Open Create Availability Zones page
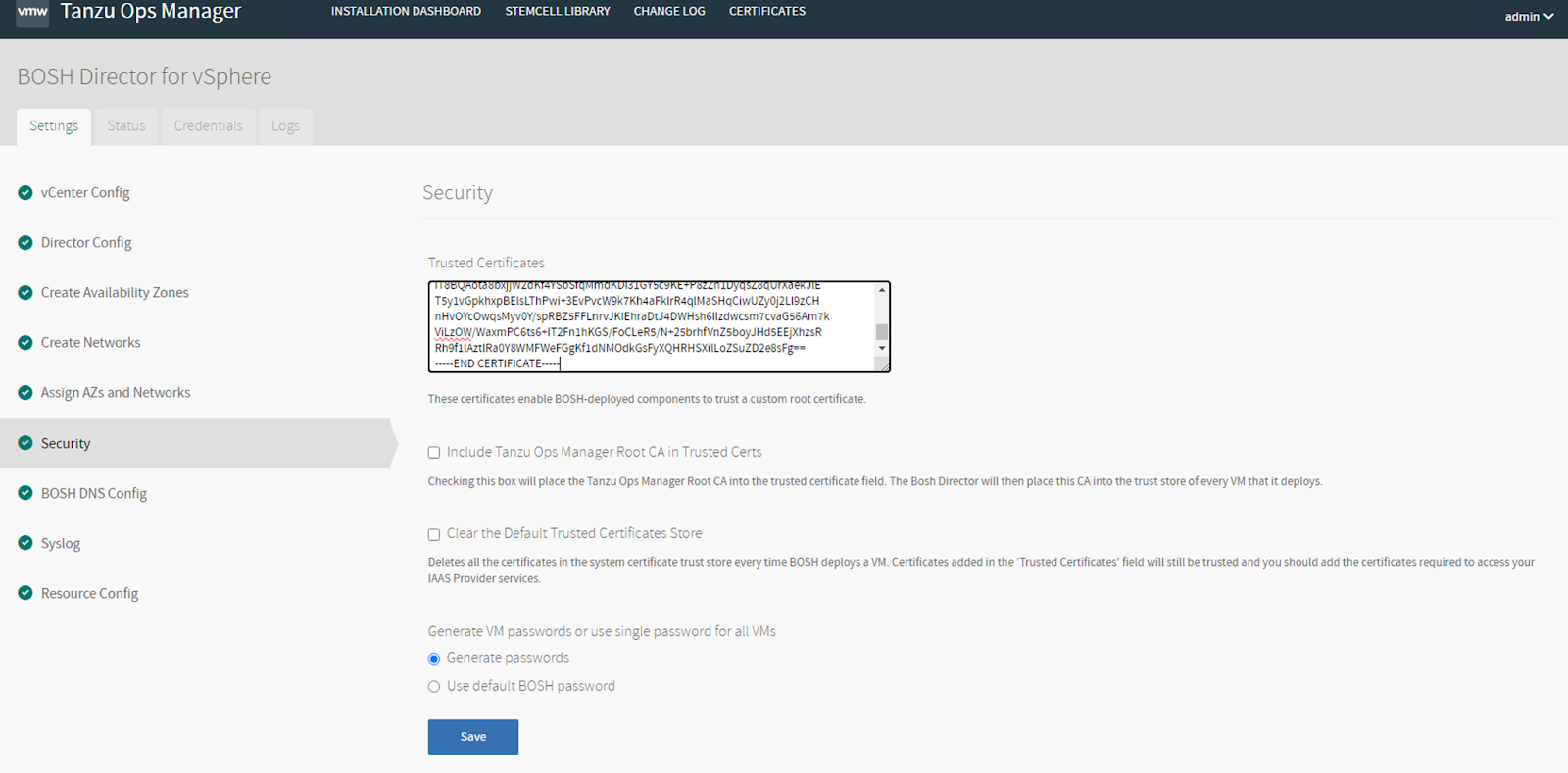1568x773 pixels. 115,293
